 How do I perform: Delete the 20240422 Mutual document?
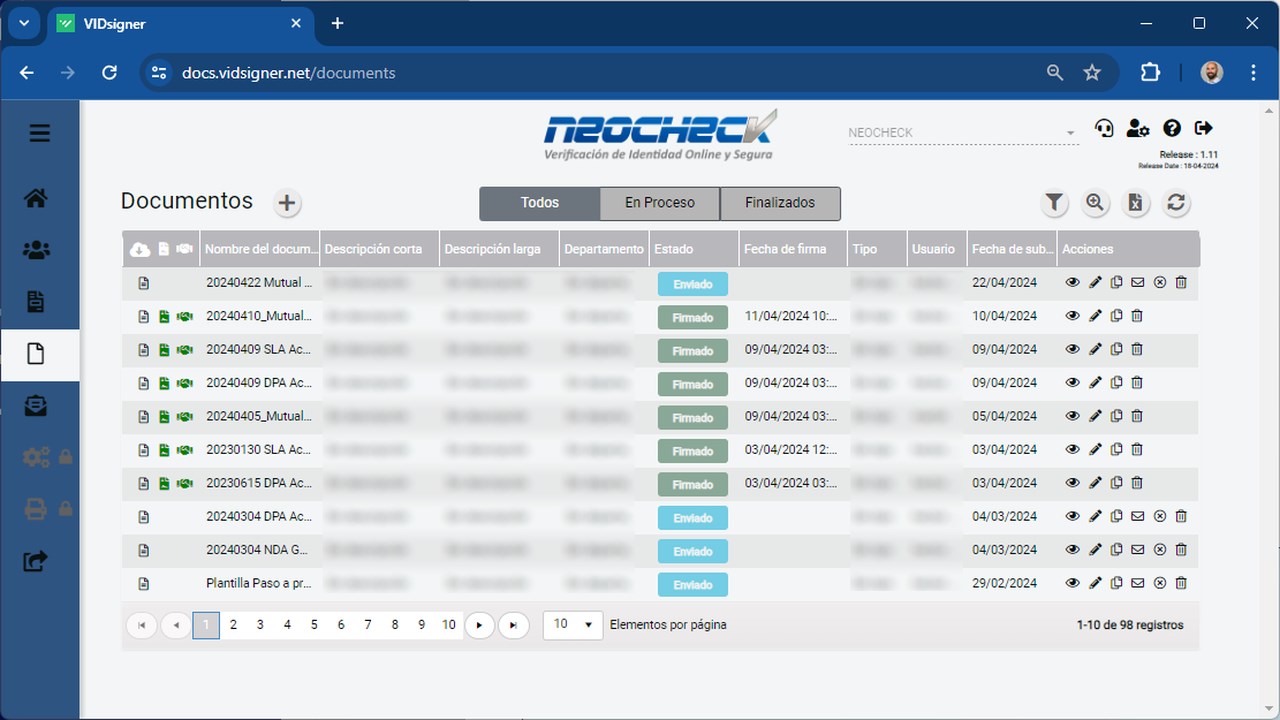[1181, 283]
